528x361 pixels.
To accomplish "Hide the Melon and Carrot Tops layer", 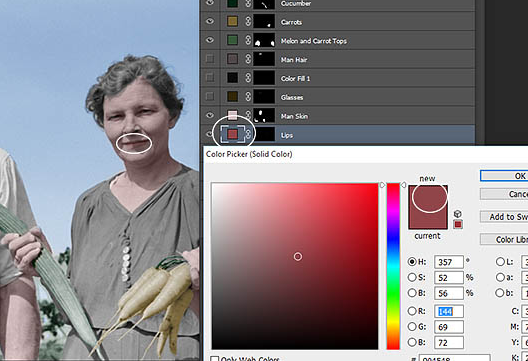I will pos(210,40).
